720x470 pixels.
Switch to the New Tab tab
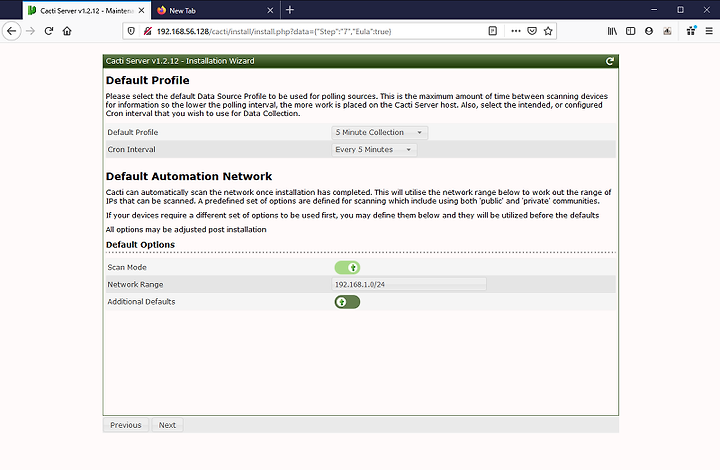[x=214, y=10]
